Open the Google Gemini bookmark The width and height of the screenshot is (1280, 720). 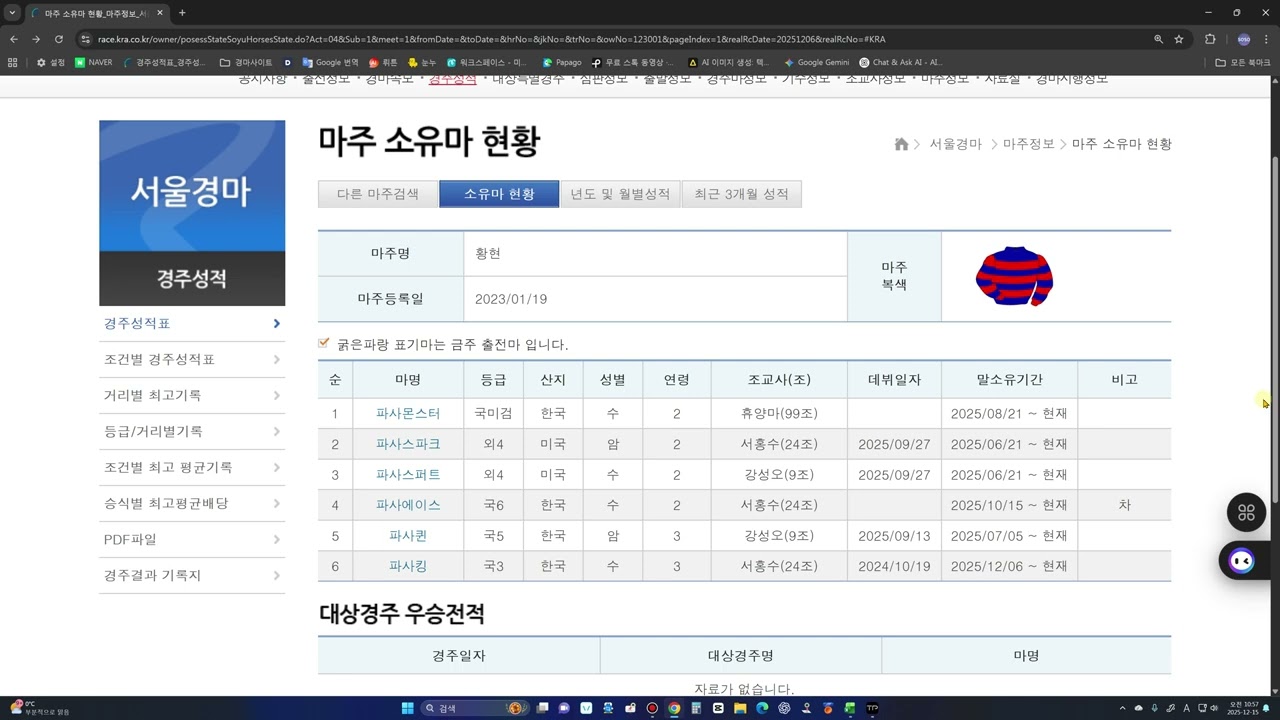click(817, 62)
